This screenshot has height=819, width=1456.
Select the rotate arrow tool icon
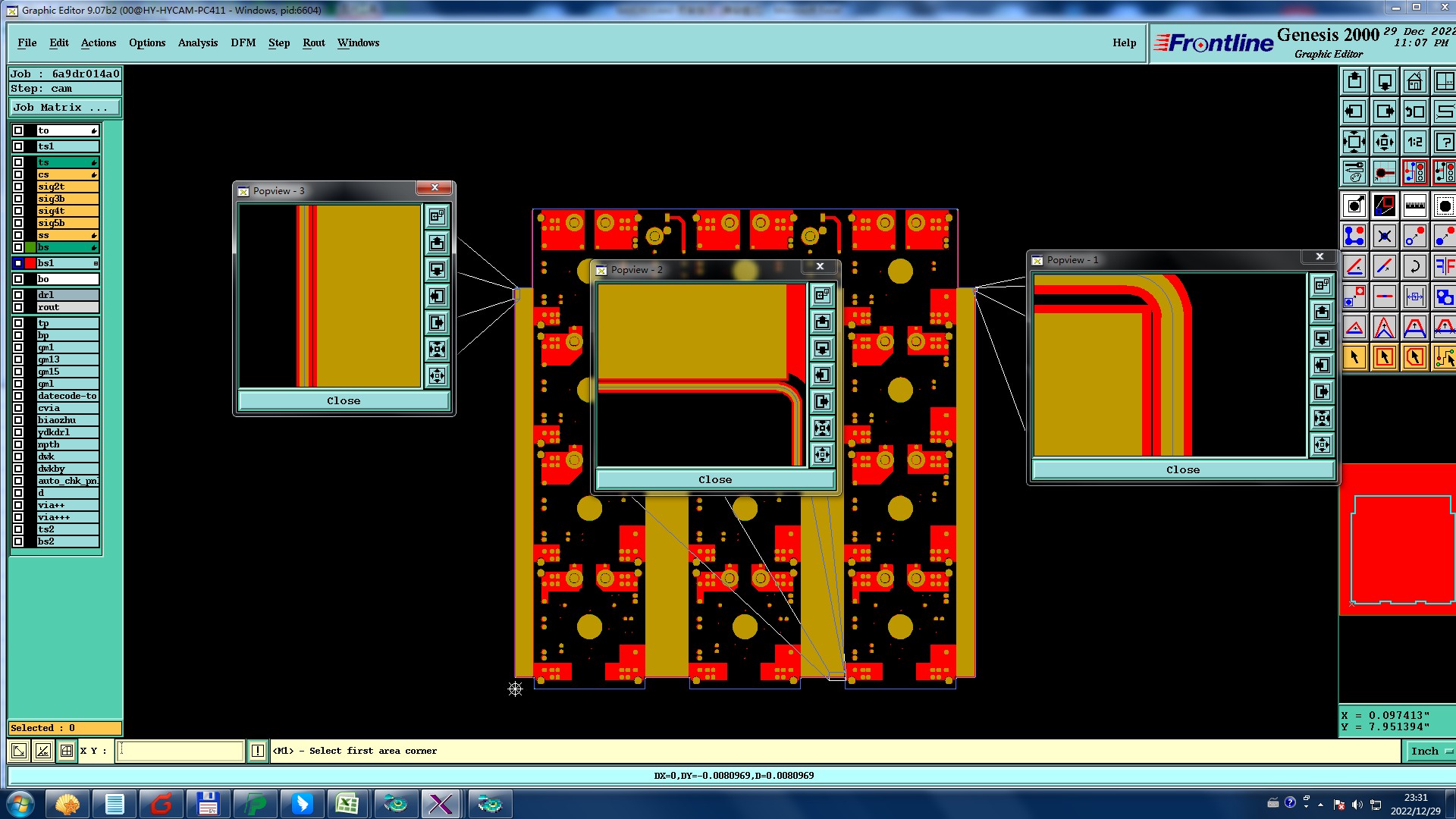pos(1414,266)
